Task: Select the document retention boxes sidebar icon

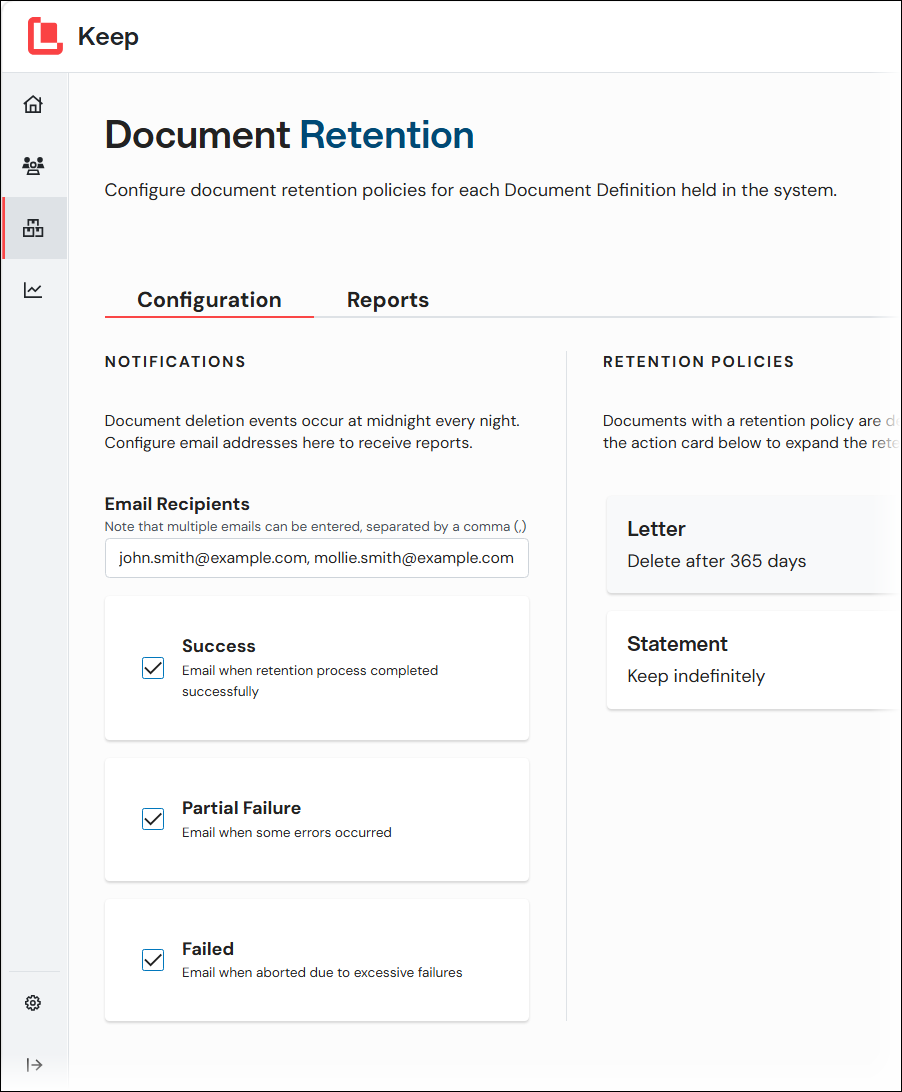Action: tap(33, 228)
